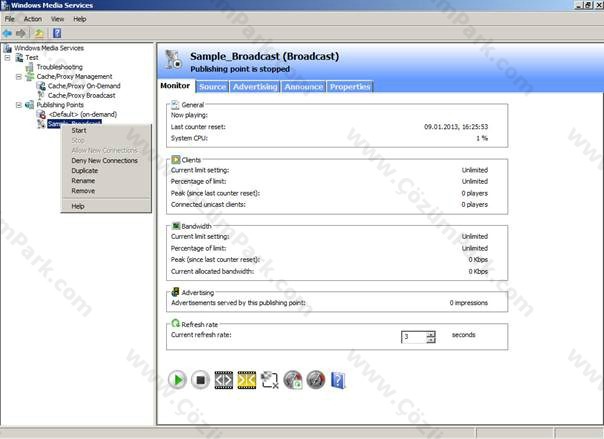Increase refresh rate with up spinner arrow
Viewport: 604px width, 439px height.
click(x=431, y=334)
